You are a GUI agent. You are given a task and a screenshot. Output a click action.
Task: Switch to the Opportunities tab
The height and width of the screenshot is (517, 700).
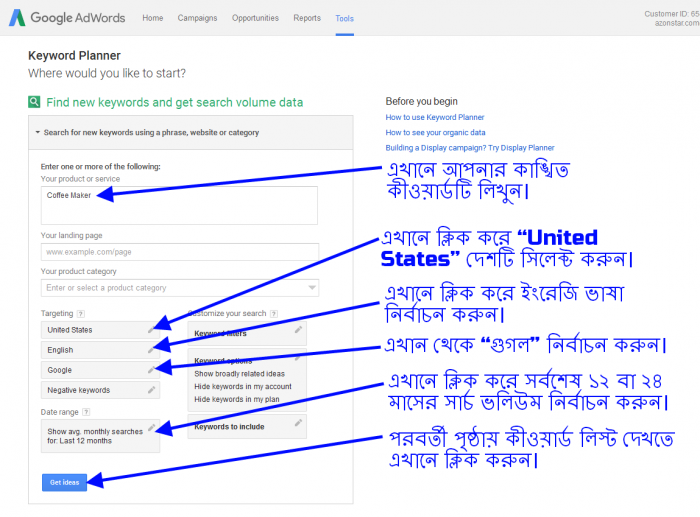tap(255, 18)
